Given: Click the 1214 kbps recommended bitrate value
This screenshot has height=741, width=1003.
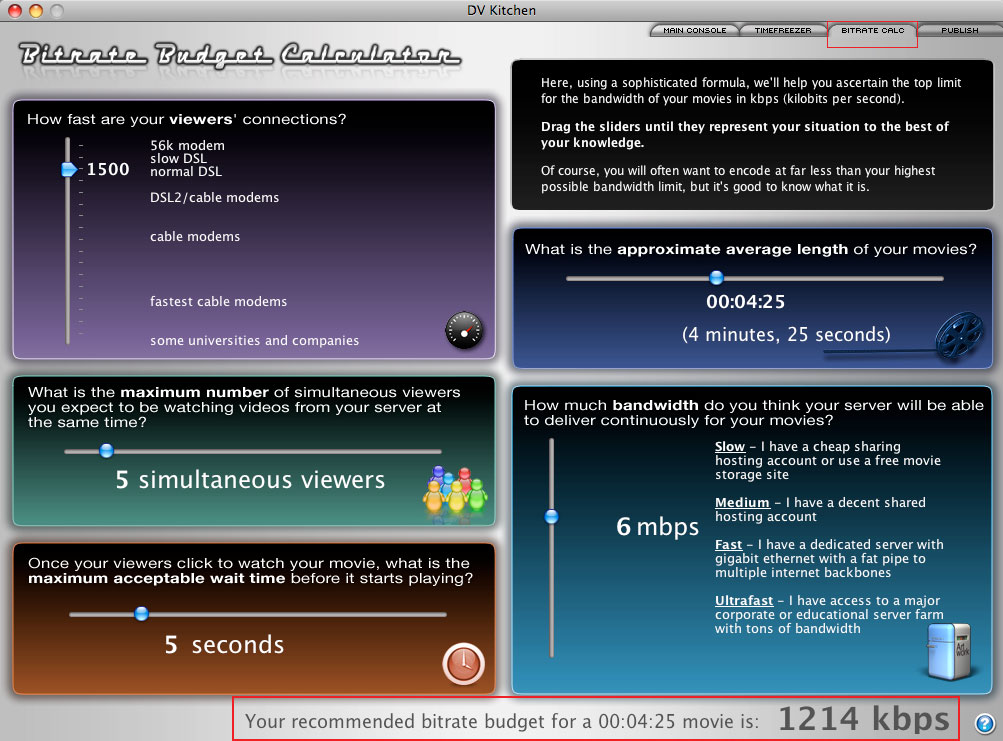Looking at the screenshot, I should point(863,719).
